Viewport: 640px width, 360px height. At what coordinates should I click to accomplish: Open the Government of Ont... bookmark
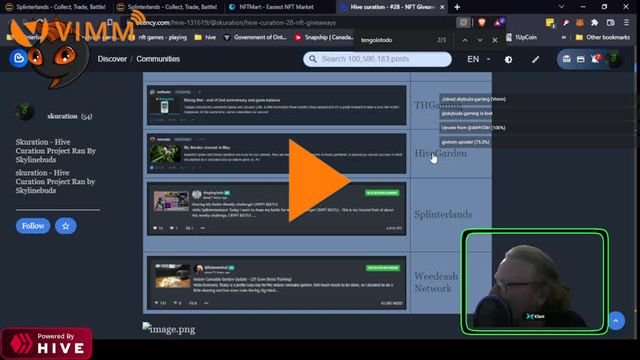click(255, 37)
